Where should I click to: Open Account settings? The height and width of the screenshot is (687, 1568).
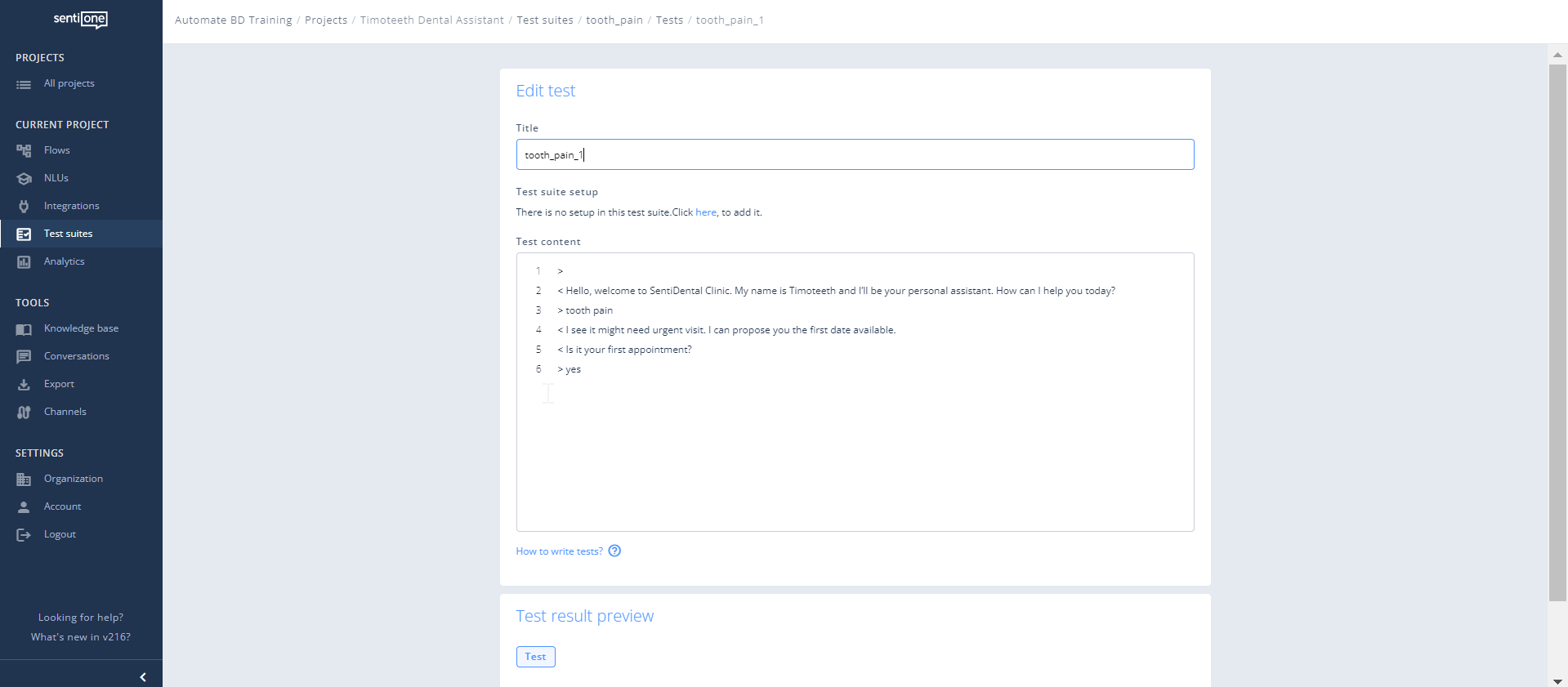63,506
